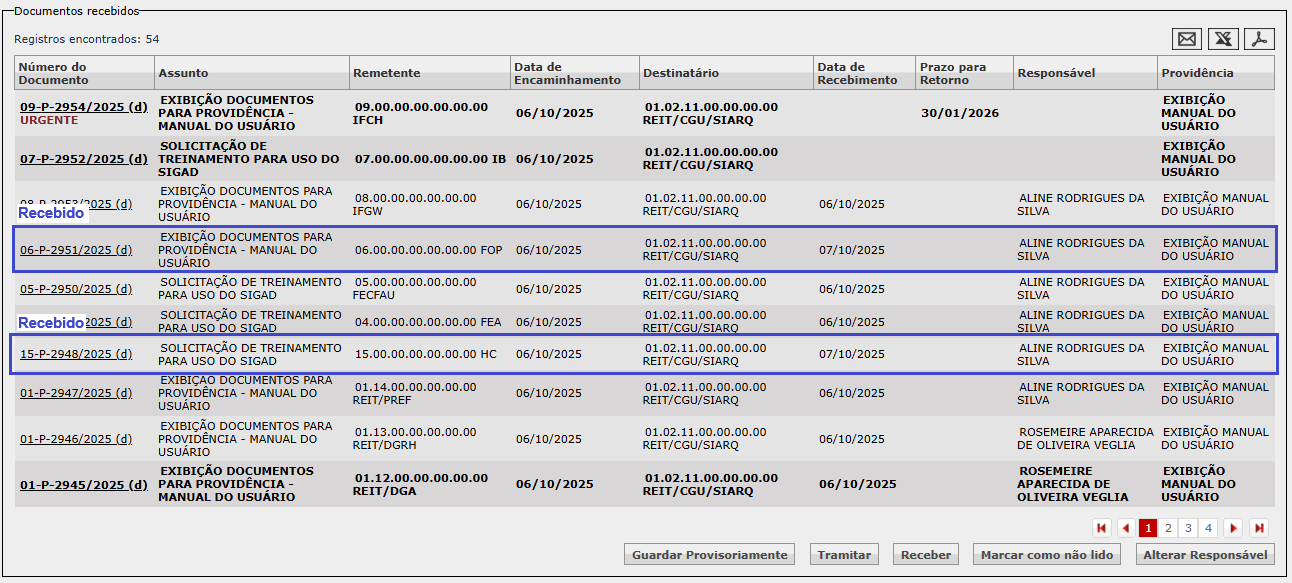Open document 06-P-2951/2025 link
The height and width of the screenshot is (583, 1292).
click(x=76, y=250)
